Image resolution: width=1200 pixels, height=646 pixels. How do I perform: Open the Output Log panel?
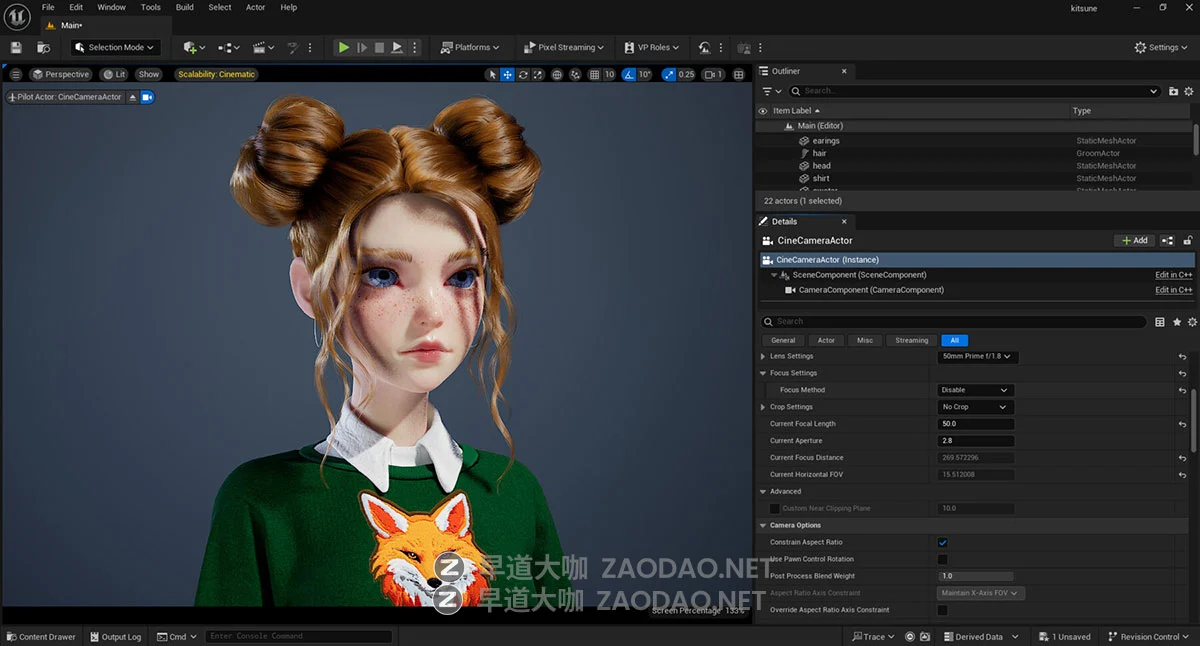[115, 636]
